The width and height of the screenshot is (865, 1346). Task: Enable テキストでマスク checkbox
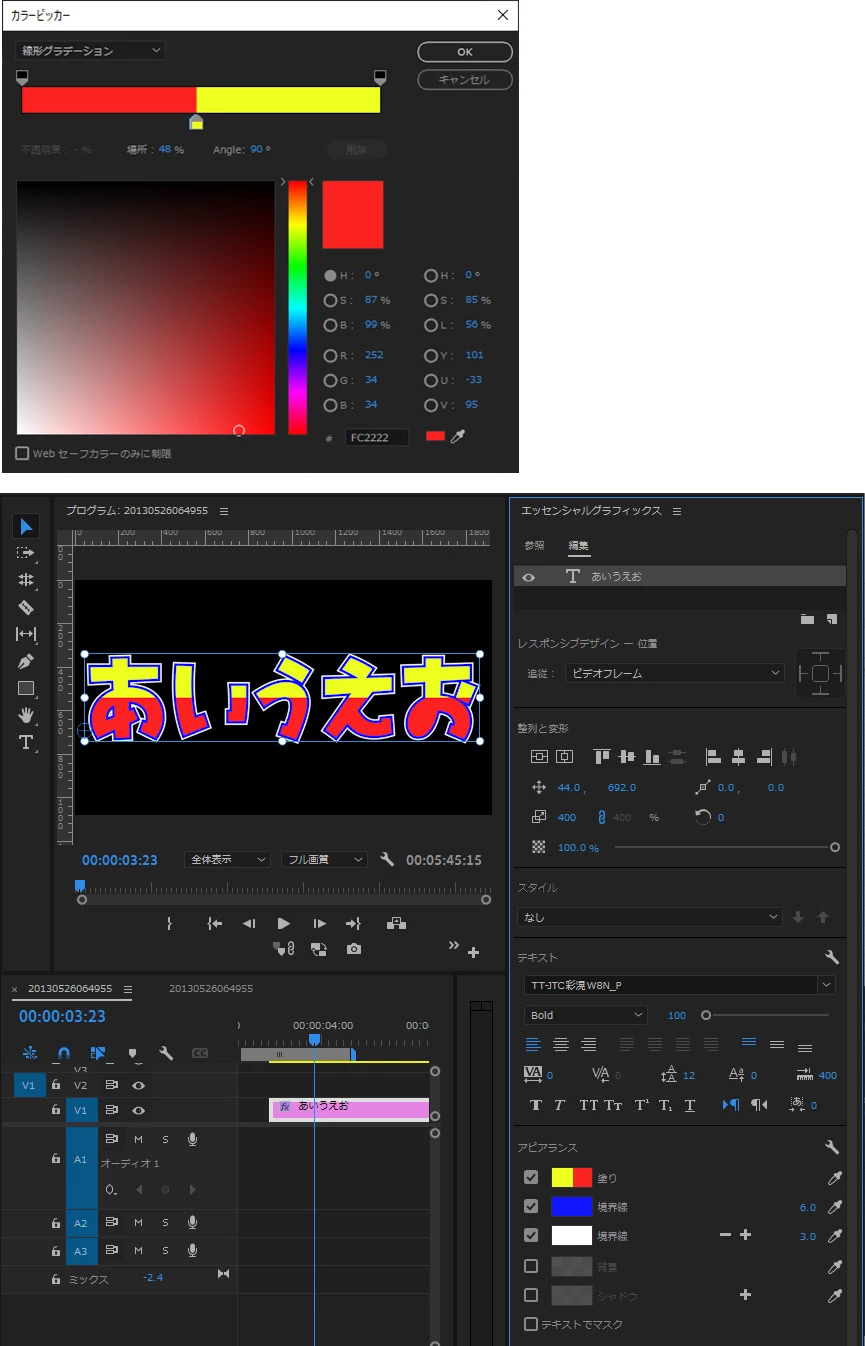click(531, 1324)
